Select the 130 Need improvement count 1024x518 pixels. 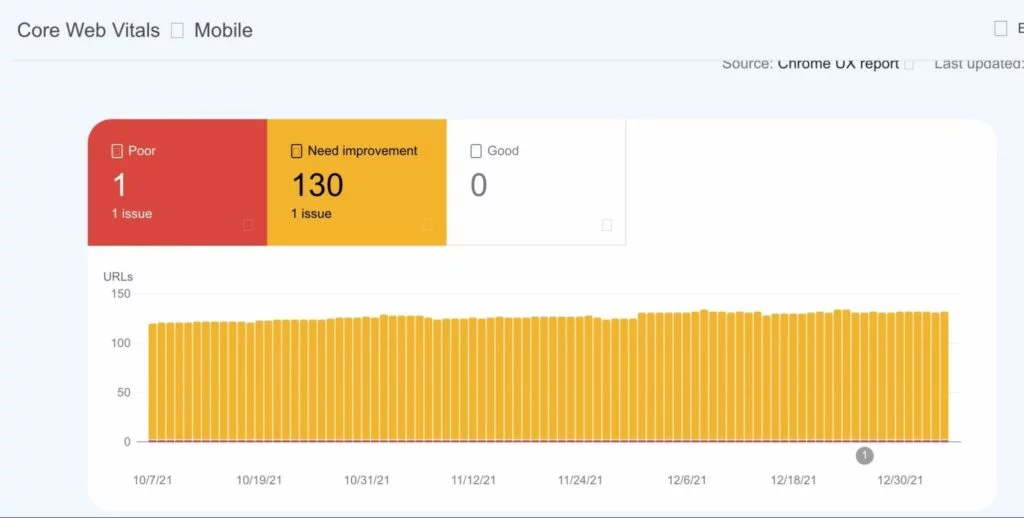(x=317, y=185)
